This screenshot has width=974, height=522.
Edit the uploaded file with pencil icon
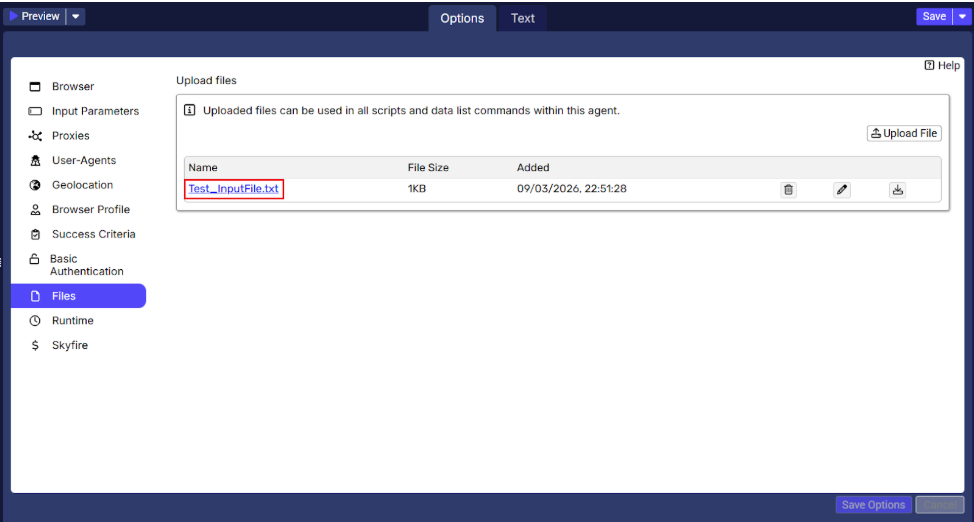(x=842, y=190)
